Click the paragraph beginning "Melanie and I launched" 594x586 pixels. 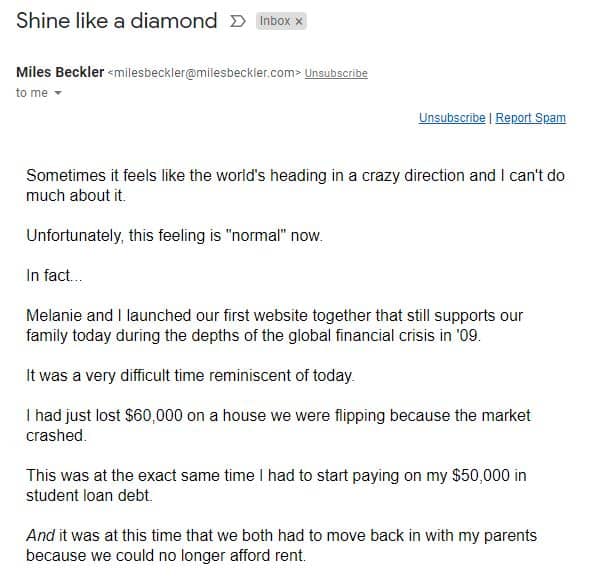[275, 325]
